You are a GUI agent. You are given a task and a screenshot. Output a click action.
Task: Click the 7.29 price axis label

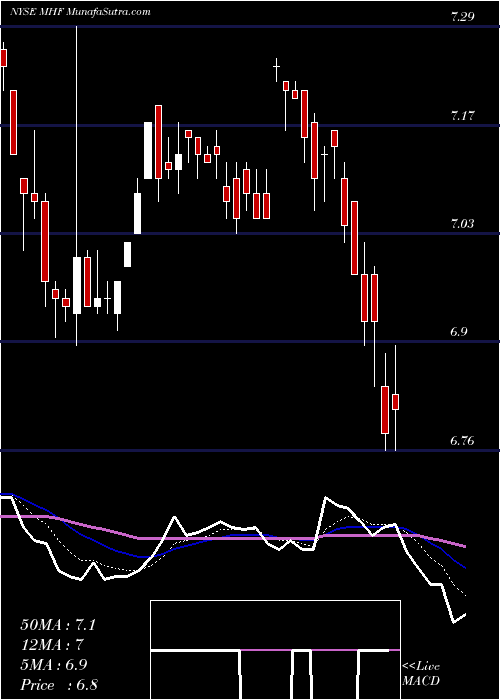[462, 17]
